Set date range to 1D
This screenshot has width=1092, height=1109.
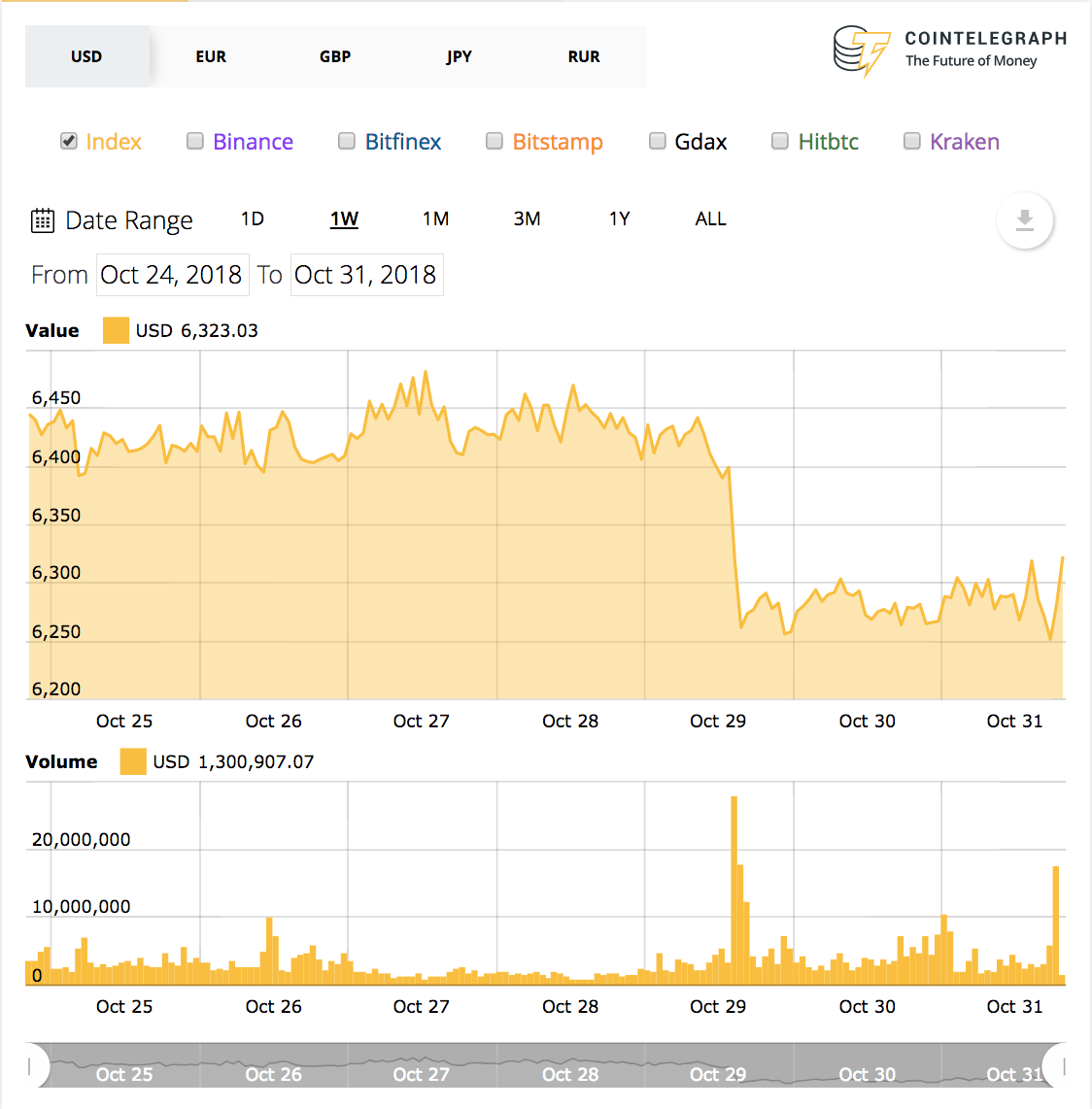coord(252,219)
